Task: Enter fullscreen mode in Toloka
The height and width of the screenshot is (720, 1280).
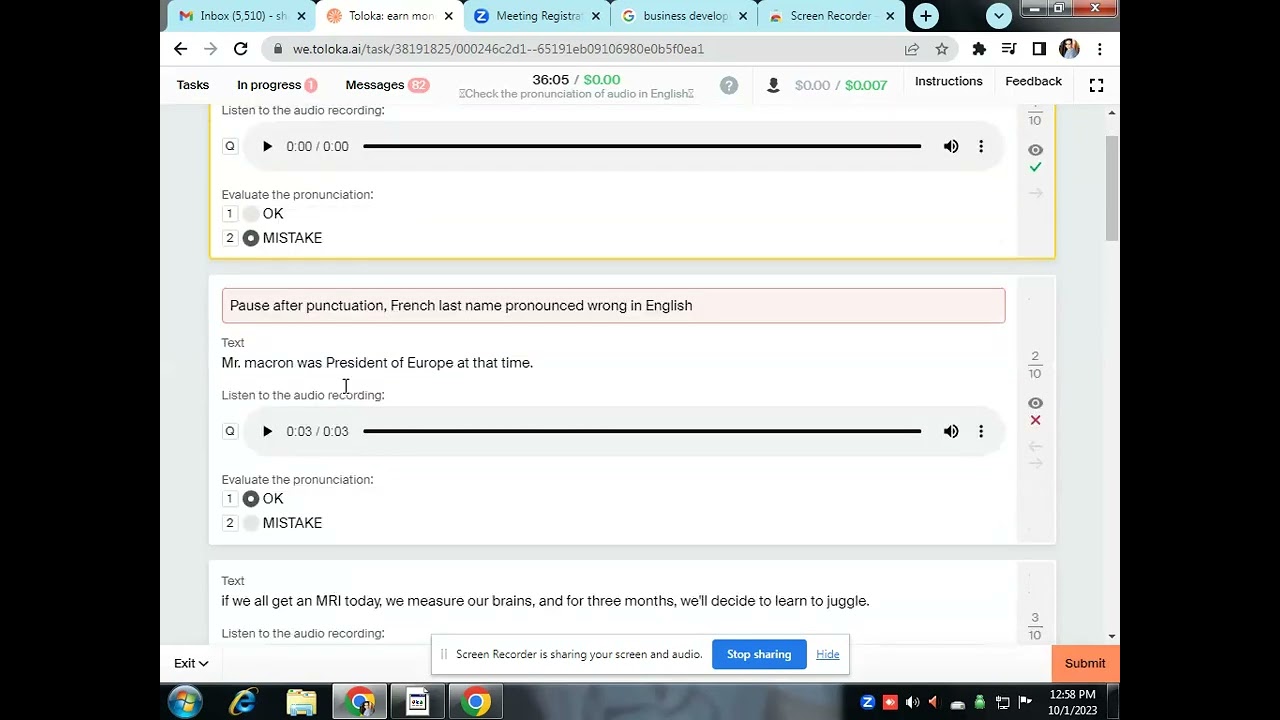Action: [x=1096, y=86]
